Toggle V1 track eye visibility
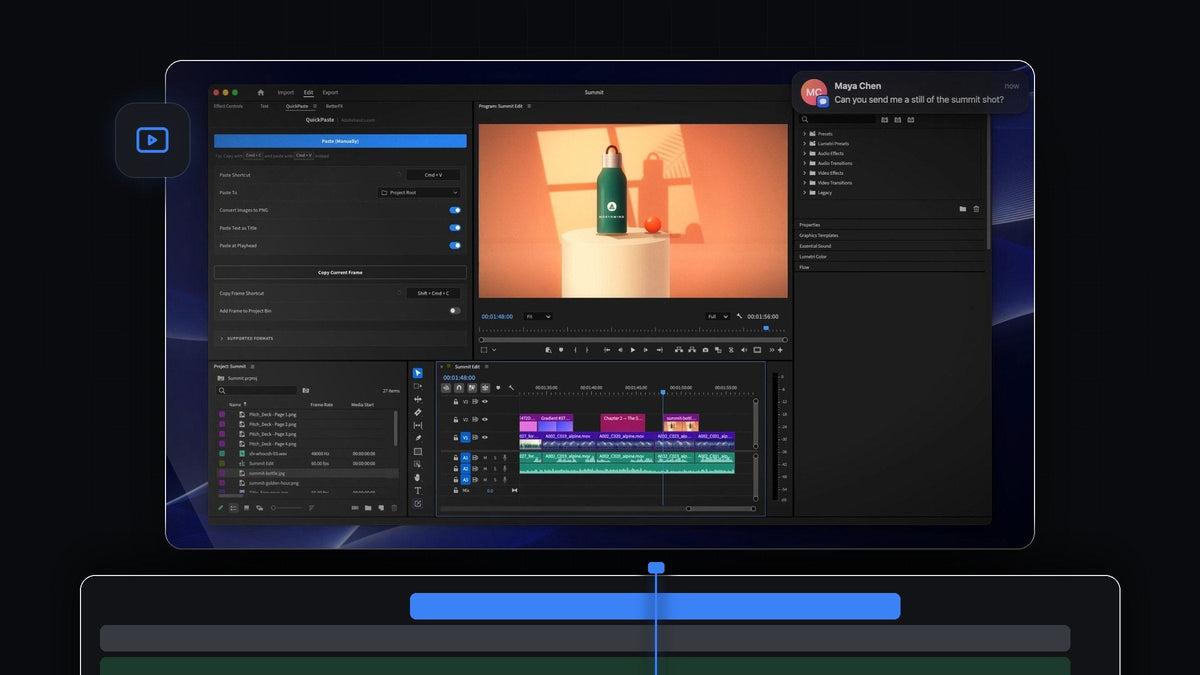The image size is (1200, 675). (485, 437)
